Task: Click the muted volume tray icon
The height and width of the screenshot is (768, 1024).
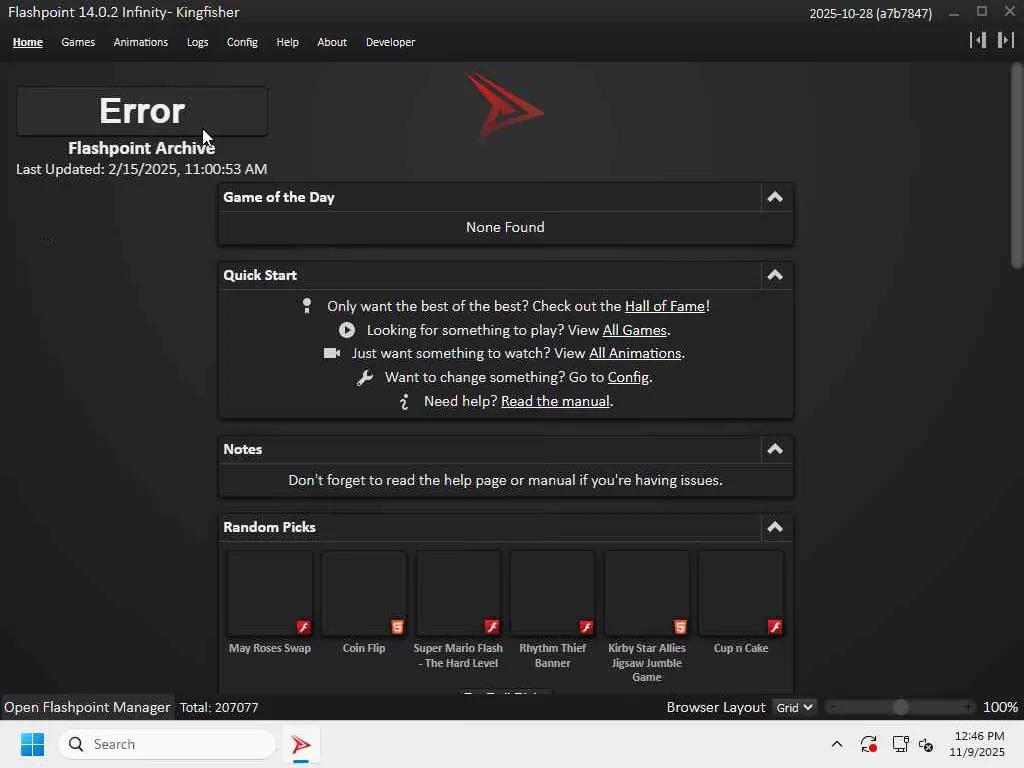Action: pyautogui.click(x=925, y=744)
